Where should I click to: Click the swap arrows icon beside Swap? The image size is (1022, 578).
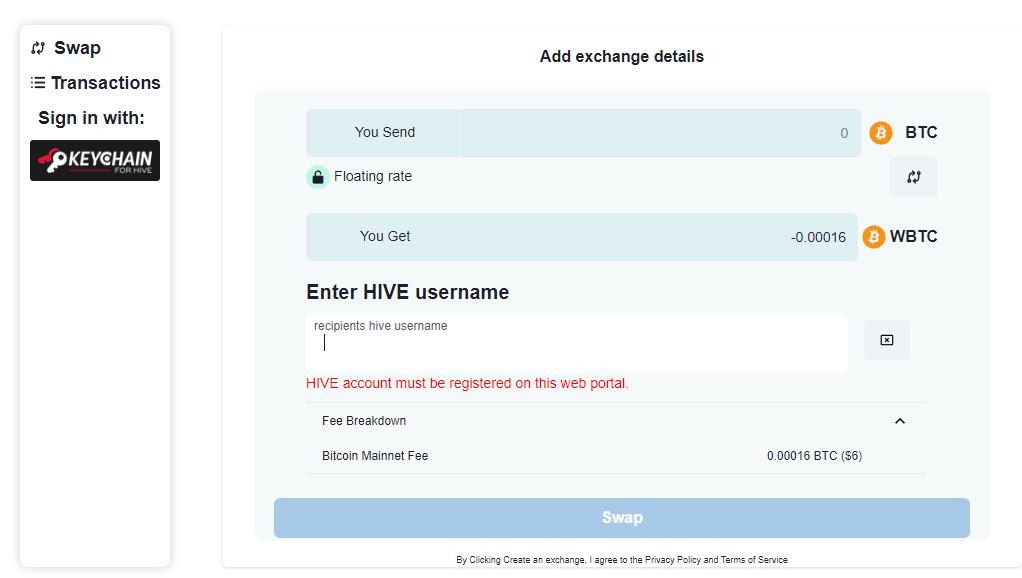pyautogui.click(x=38, y=48)
